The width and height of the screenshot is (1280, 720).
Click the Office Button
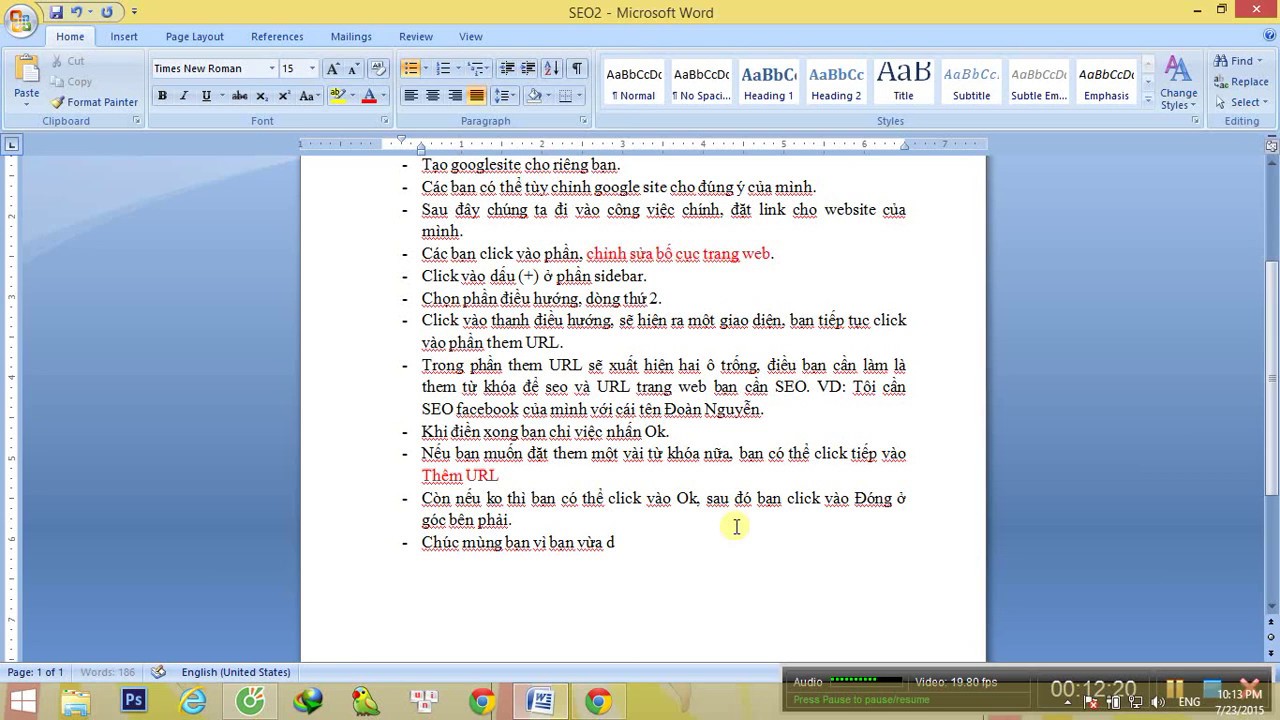pyautogui.click(x=19, y=19)
